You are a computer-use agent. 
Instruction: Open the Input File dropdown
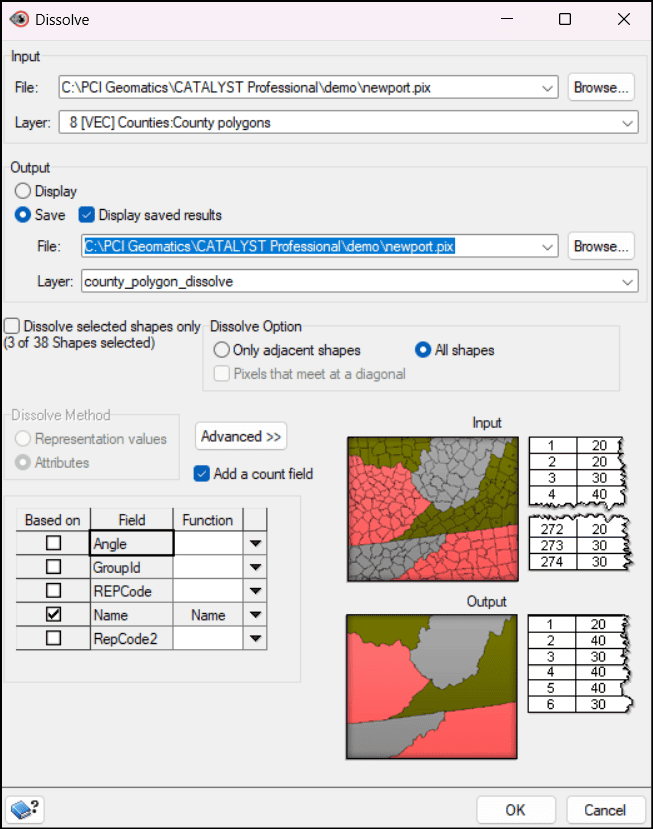(548, 88)
